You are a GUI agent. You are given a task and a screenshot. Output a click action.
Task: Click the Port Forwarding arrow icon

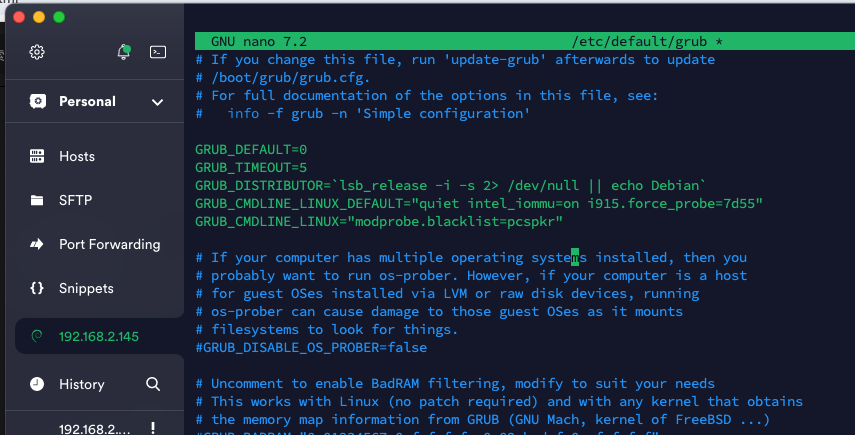(37, 244)
